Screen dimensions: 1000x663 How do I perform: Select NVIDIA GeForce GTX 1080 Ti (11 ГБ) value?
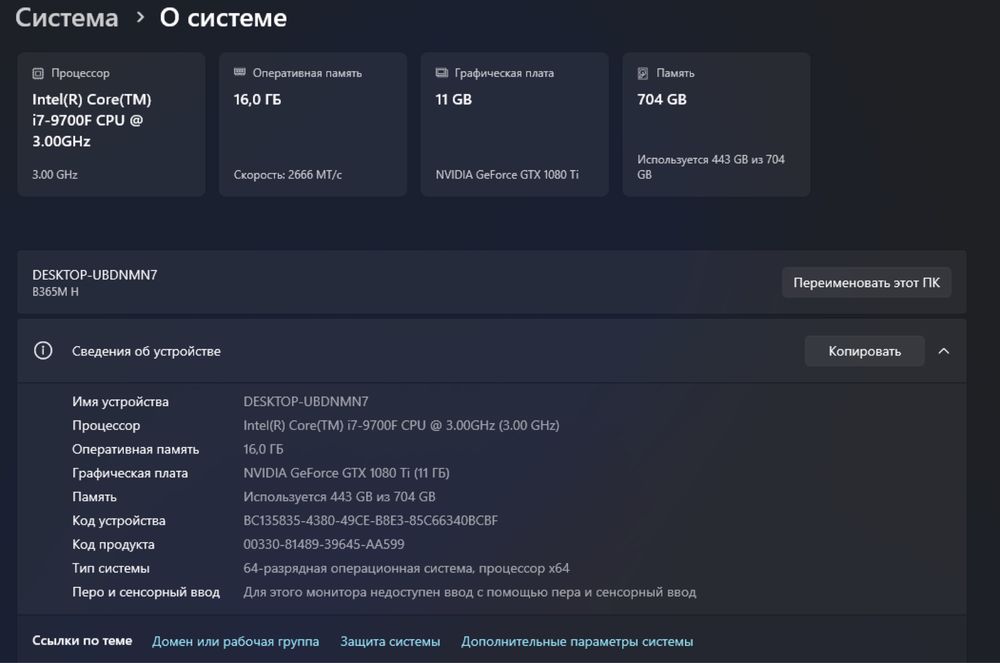(x=346, y=473)
